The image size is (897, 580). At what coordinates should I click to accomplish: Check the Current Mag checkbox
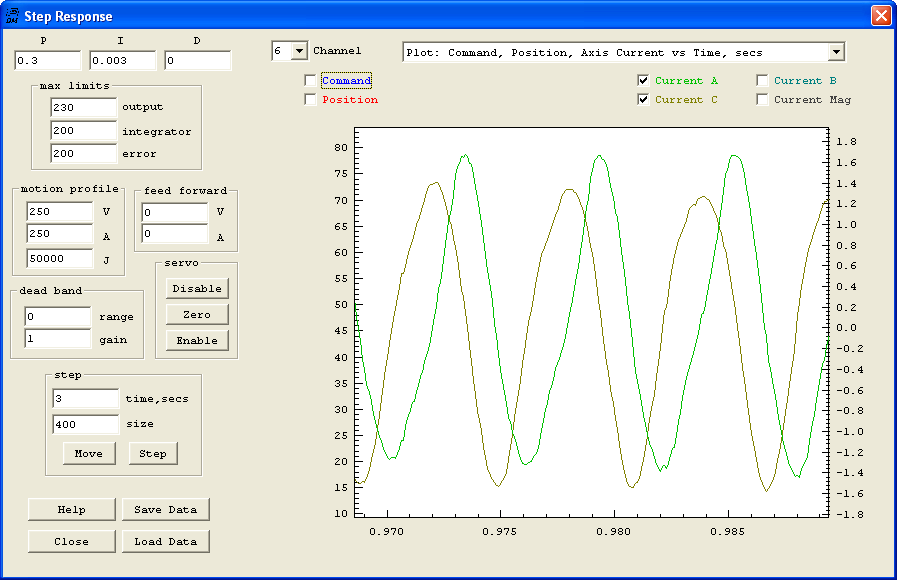pyautogui.click(x=763, y=100)
